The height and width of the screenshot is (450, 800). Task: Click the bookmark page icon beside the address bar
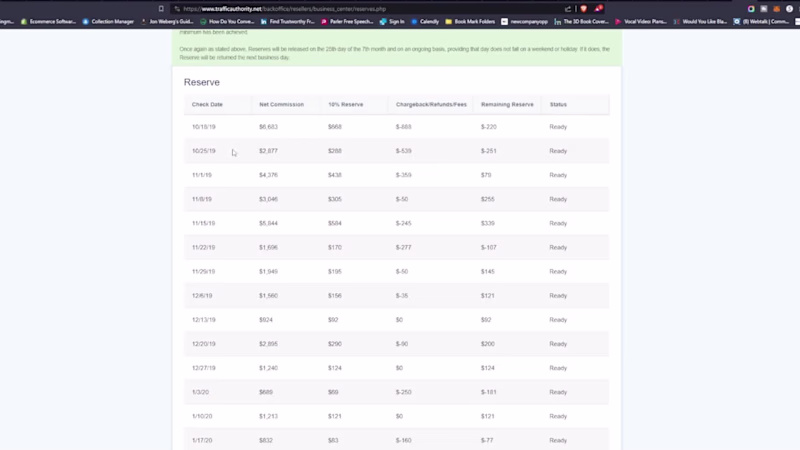(x=161, y=9)
